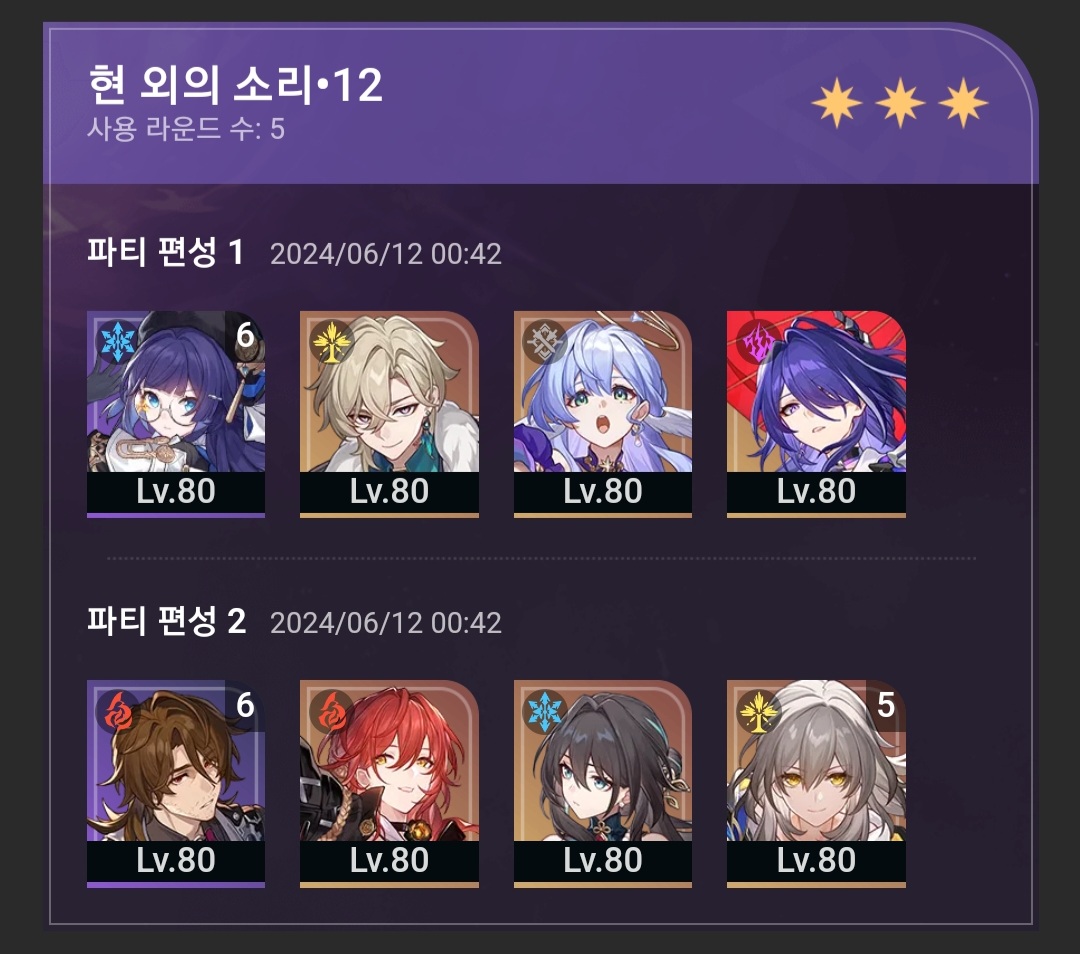The height and width of the screenshot is (954, 1080).
Task: Open Acheron character thumbnail
Action: point(816,413)
